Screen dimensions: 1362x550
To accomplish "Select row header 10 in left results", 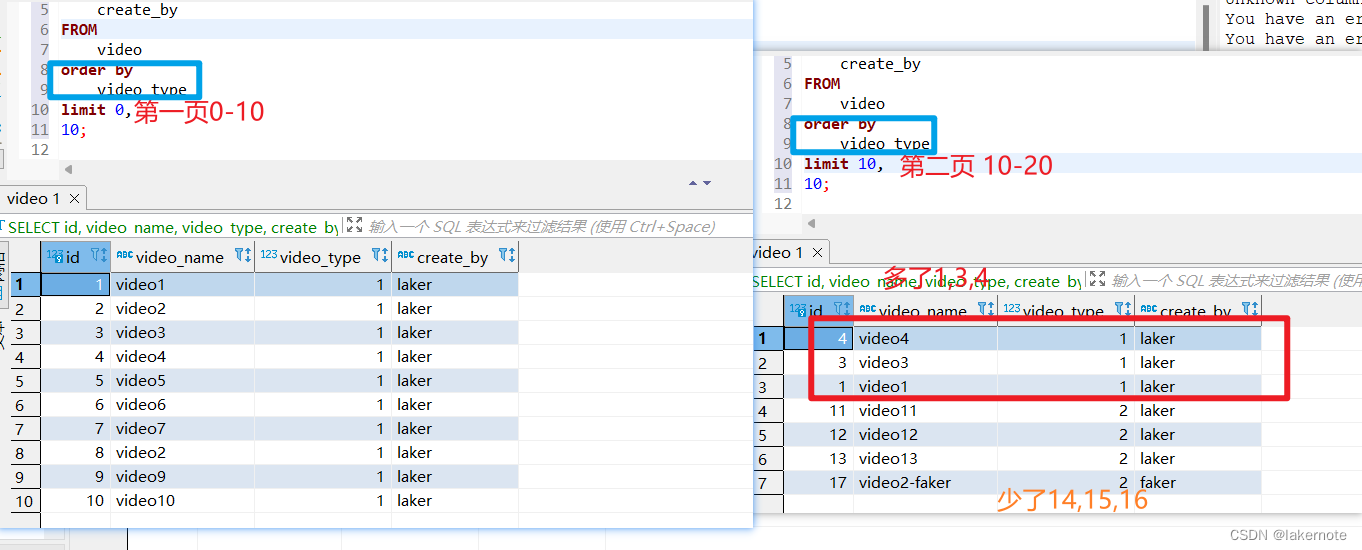I will [x=25, y=501].
